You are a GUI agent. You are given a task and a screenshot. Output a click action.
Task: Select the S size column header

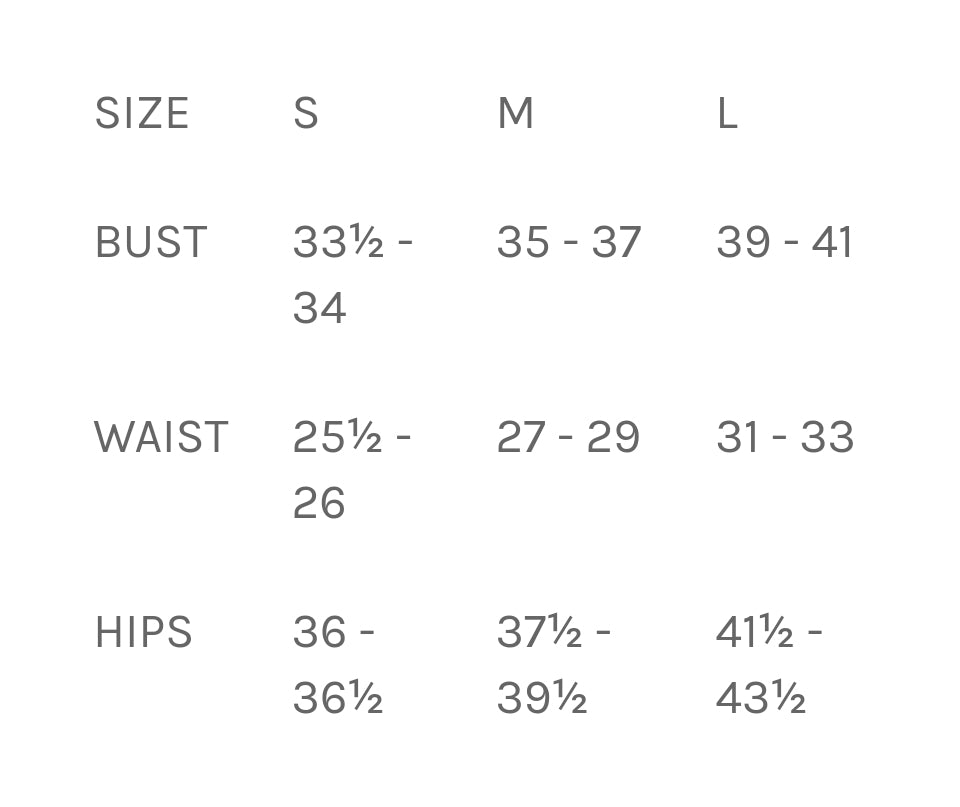click(306, 114)
